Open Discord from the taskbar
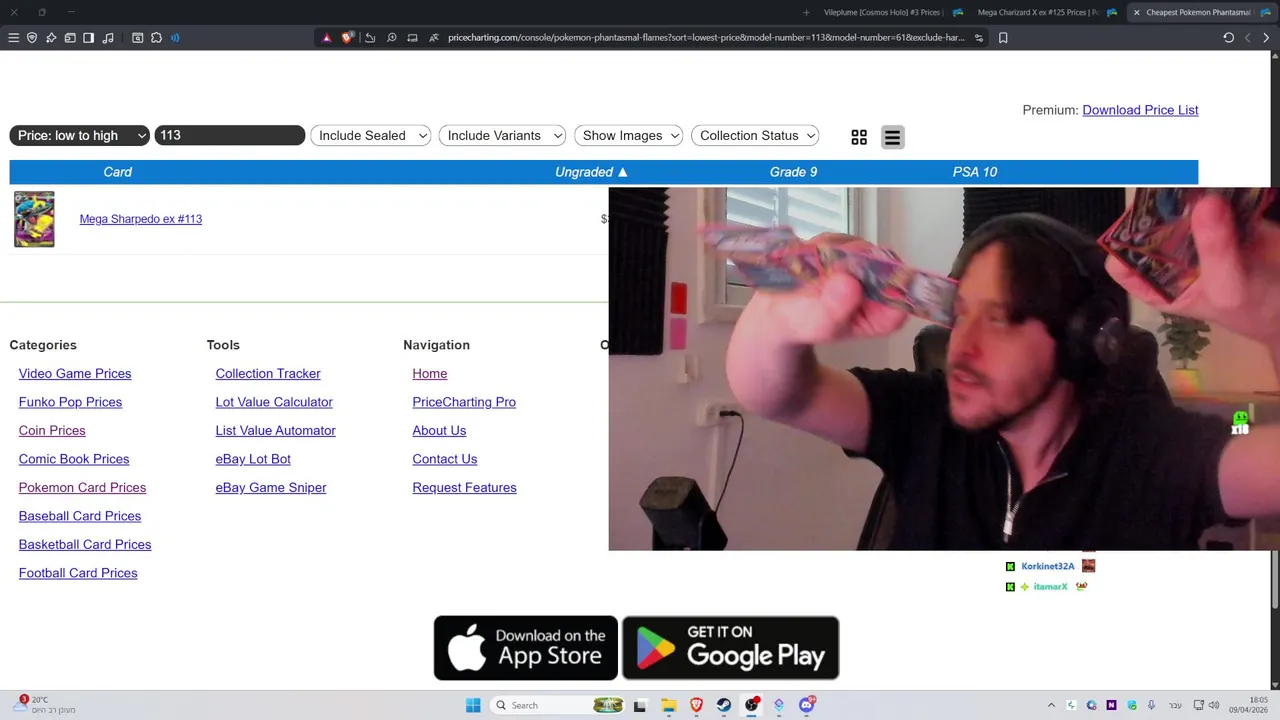Image resolution: width=1280 pixels, height=720 pixels. click(807, 705)
